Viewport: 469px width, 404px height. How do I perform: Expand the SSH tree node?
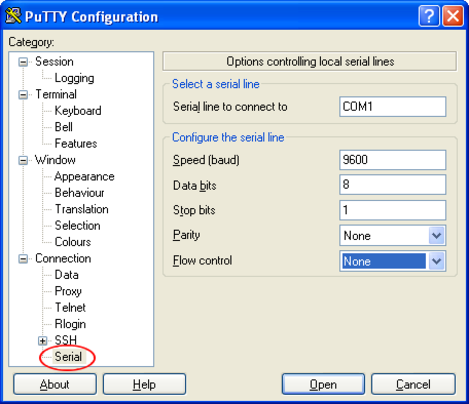42,341
